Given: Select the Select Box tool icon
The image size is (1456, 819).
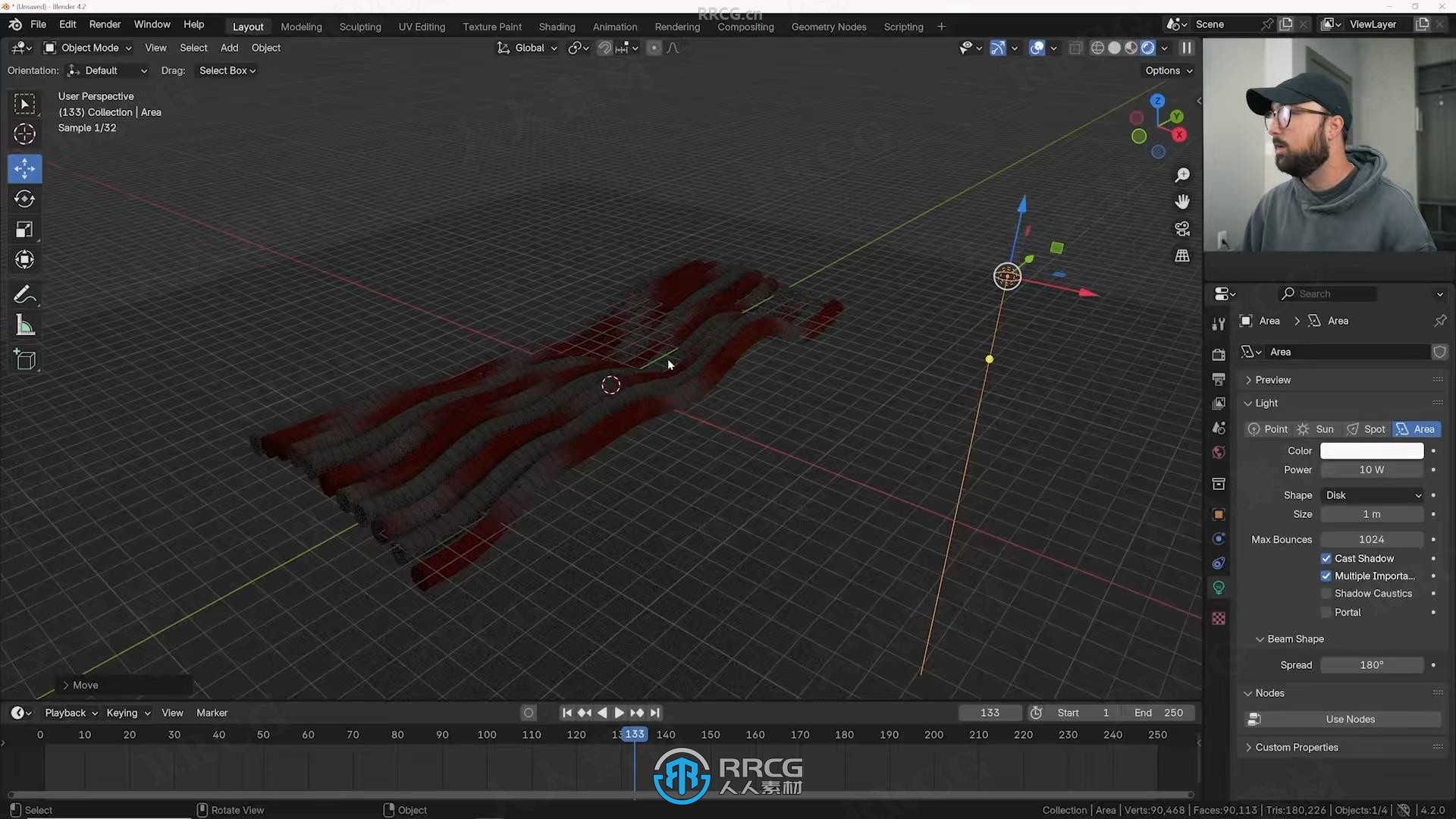Looking at the screenshot, I should tap(25, 104).
